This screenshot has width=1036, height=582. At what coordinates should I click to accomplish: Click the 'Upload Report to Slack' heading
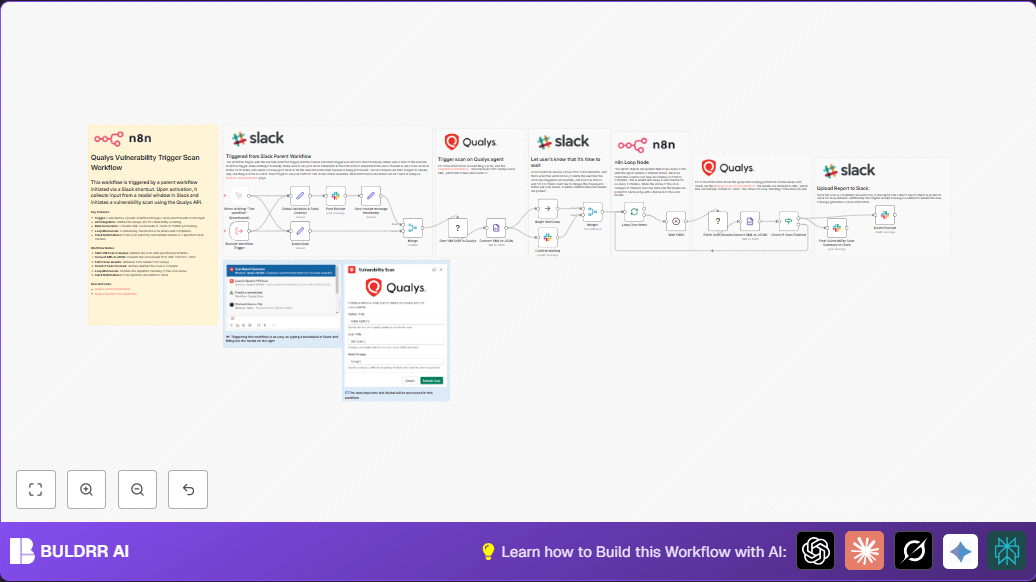click(x=842, y=188)
